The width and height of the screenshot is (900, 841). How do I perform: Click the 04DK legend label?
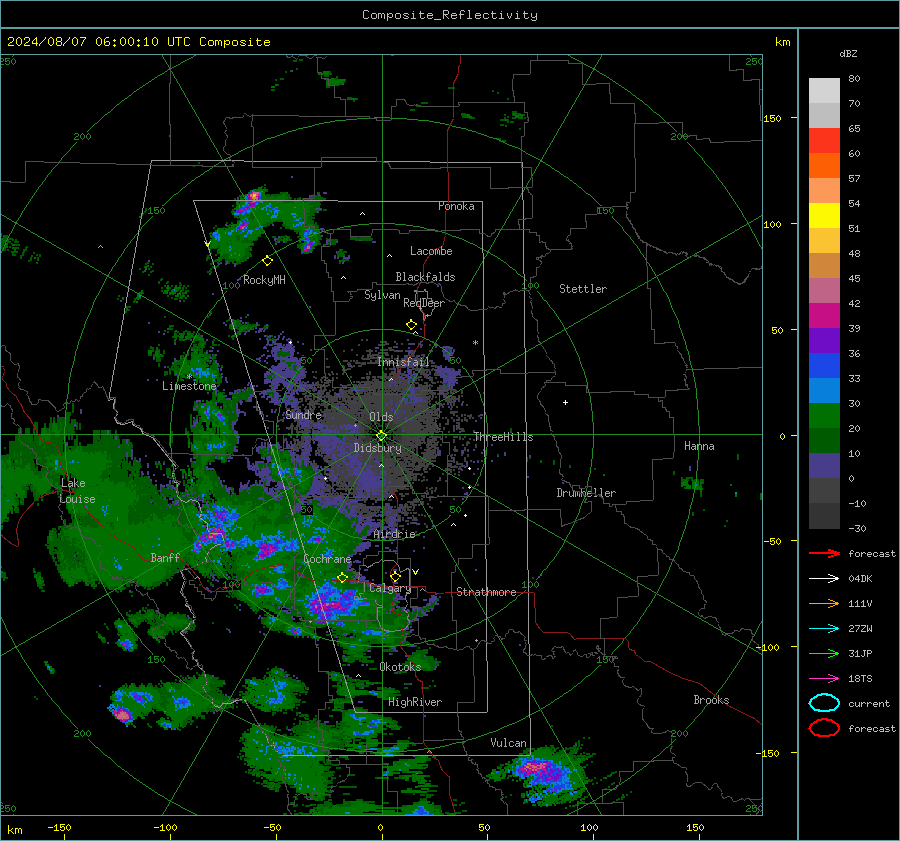coord(860,579)
